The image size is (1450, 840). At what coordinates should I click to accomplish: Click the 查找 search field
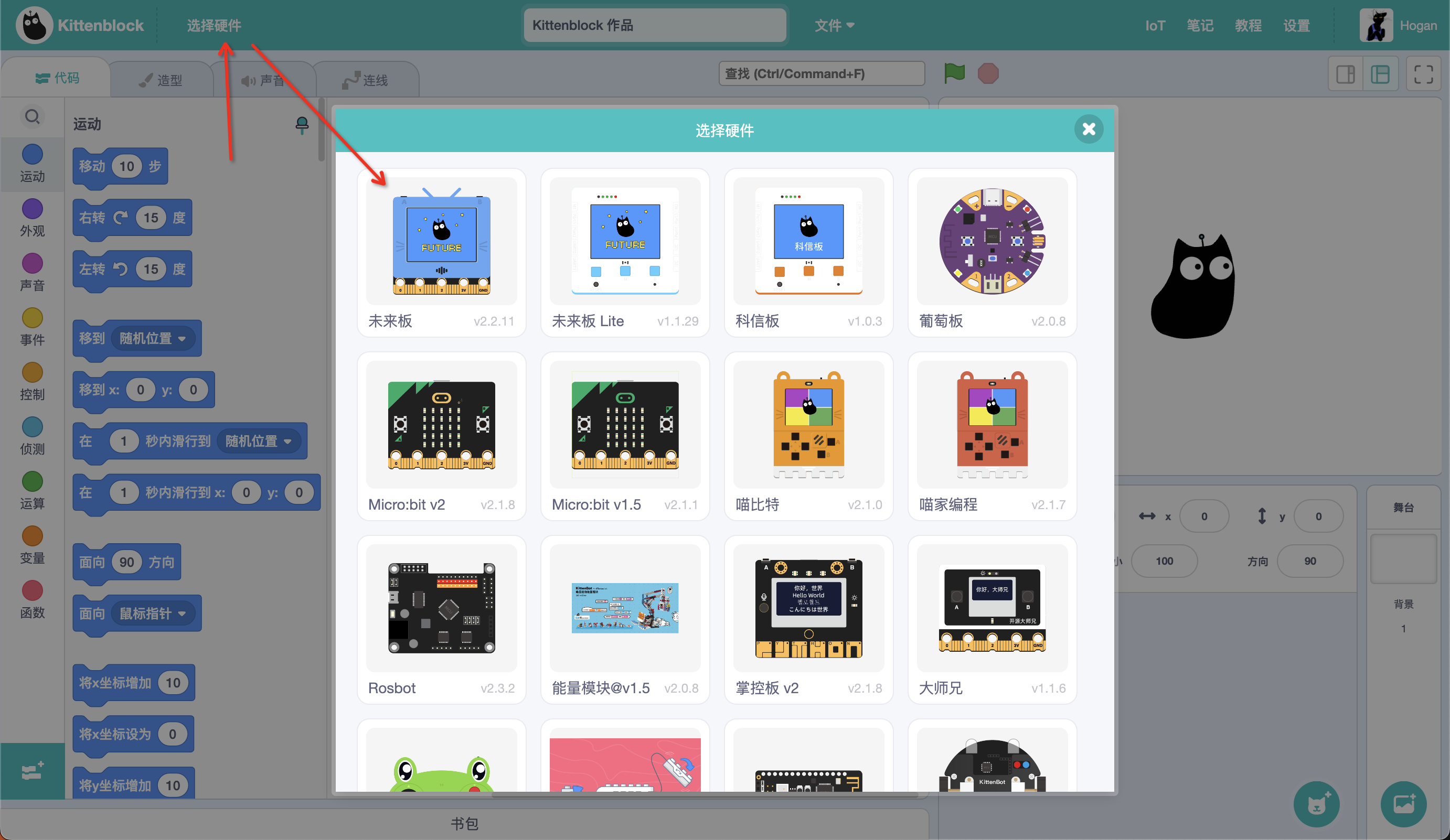pos(821,73)
